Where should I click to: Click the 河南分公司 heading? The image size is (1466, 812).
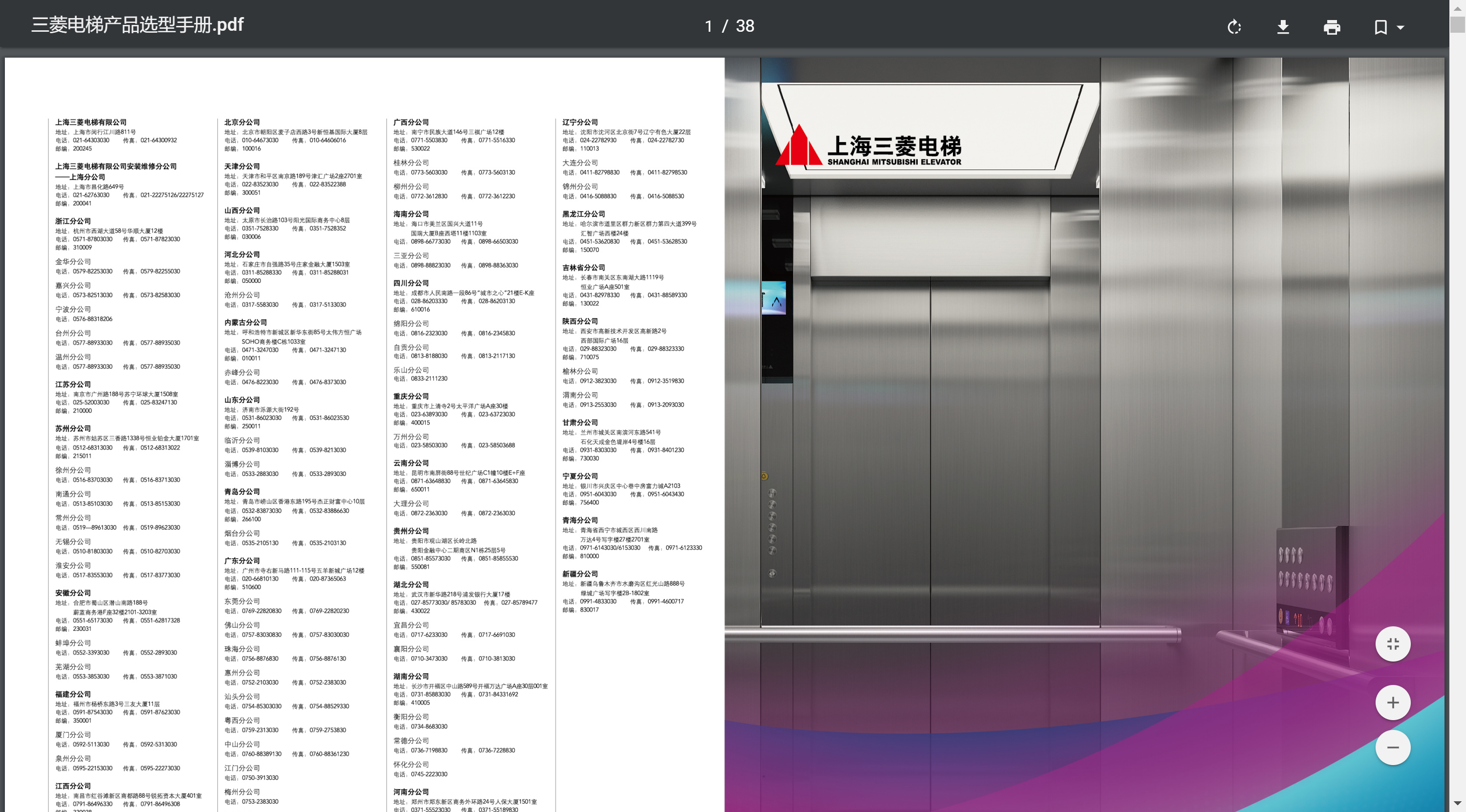click(411, 792)
